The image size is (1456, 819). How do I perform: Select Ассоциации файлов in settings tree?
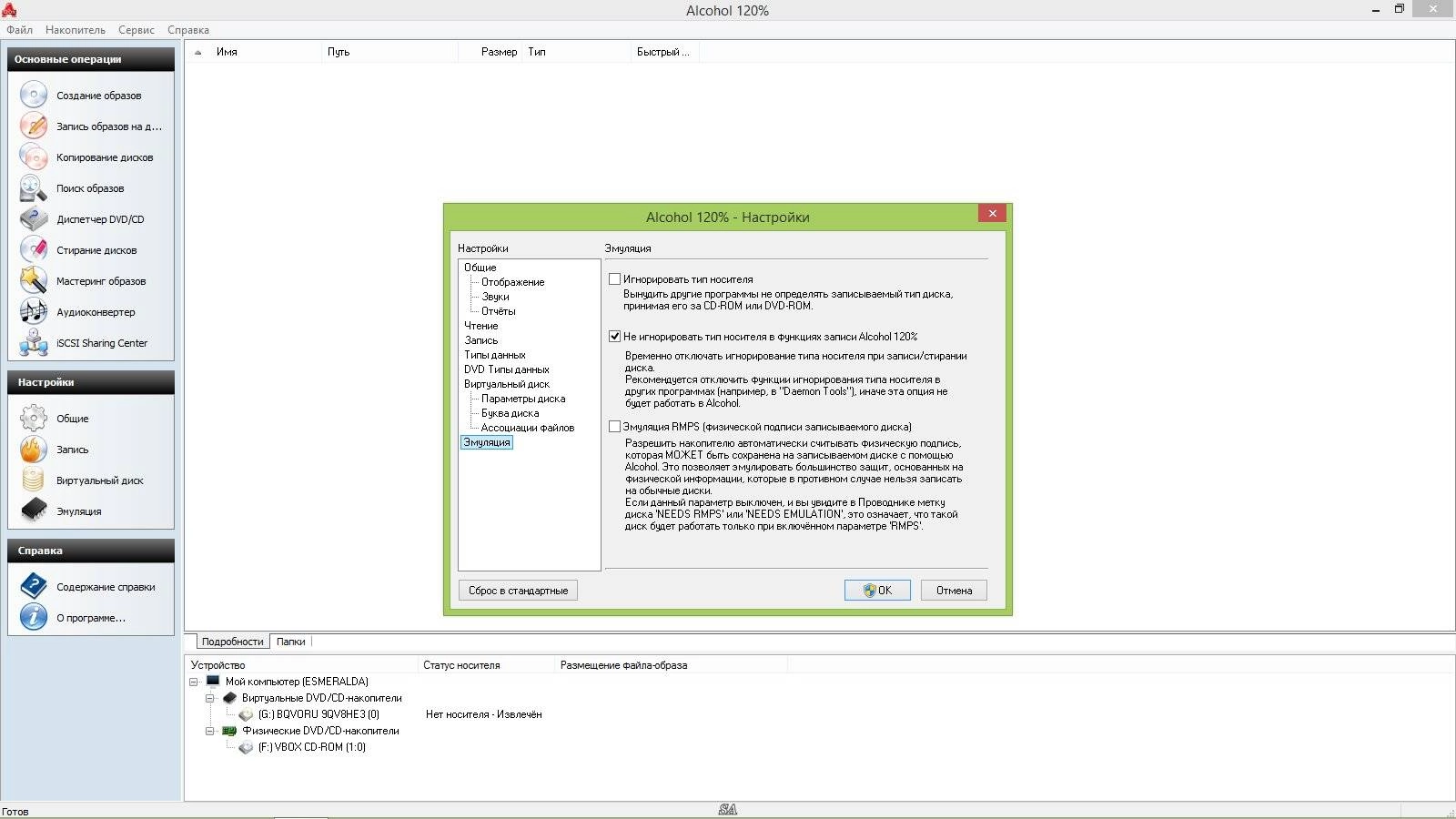pos(527,428)
